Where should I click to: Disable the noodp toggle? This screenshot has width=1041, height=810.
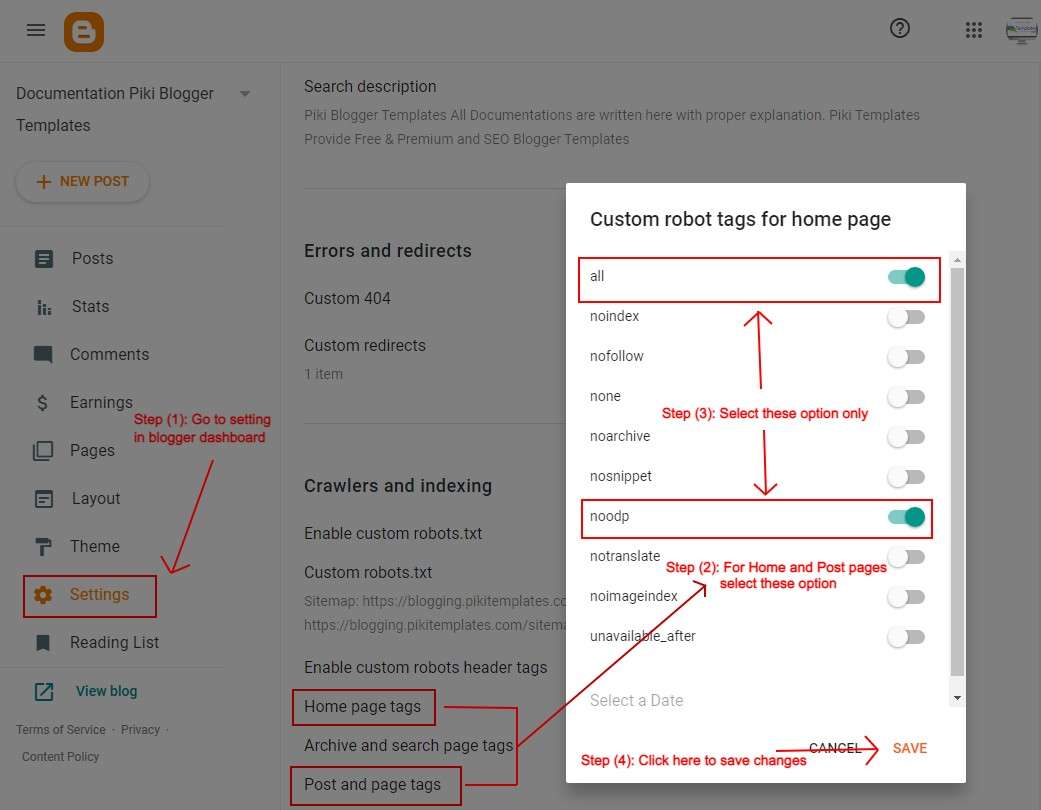[906, 517]
